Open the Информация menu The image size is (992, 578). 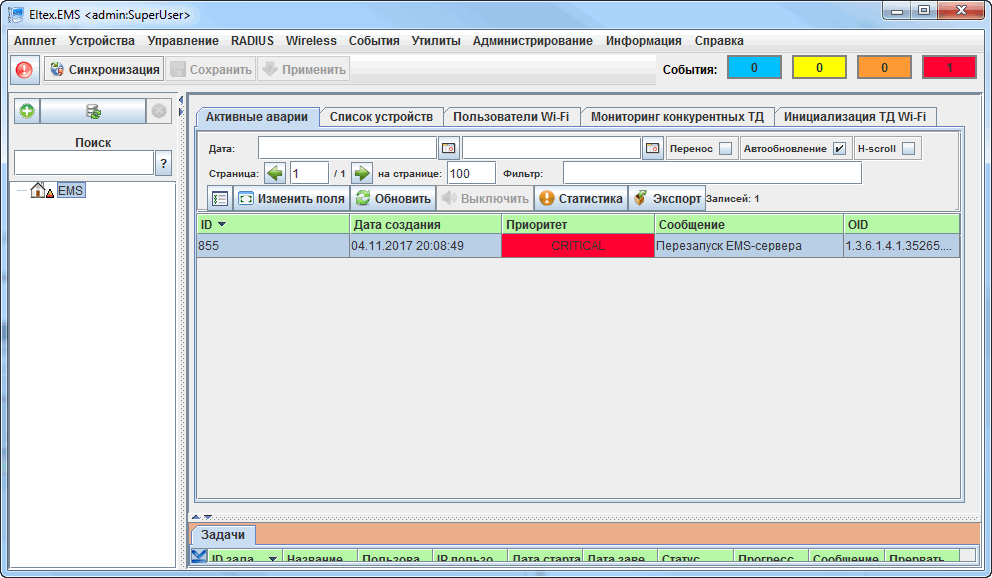pos(643,40)
